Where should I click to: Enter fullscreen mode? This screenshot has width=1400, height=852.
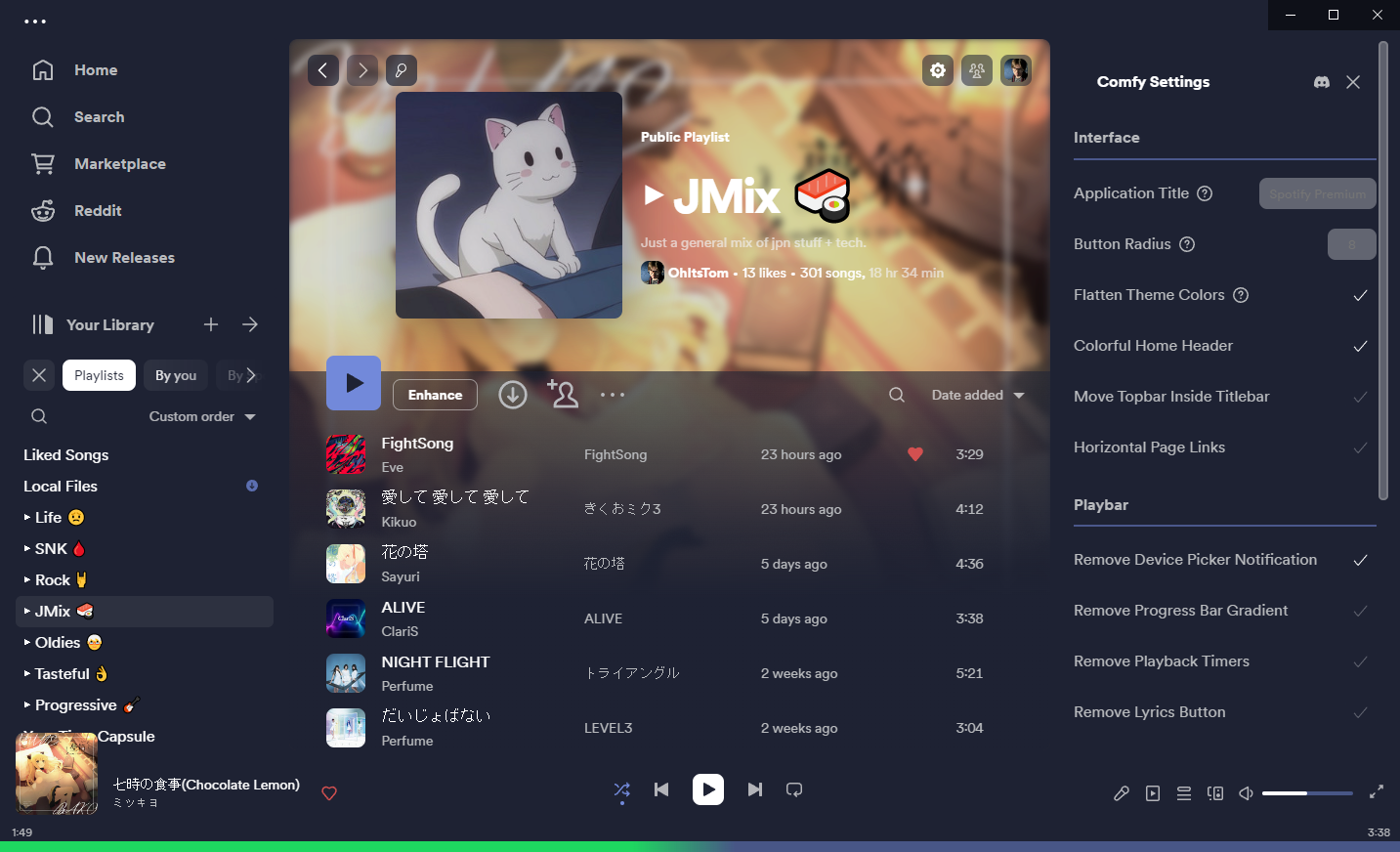[x=1377, y=792]
